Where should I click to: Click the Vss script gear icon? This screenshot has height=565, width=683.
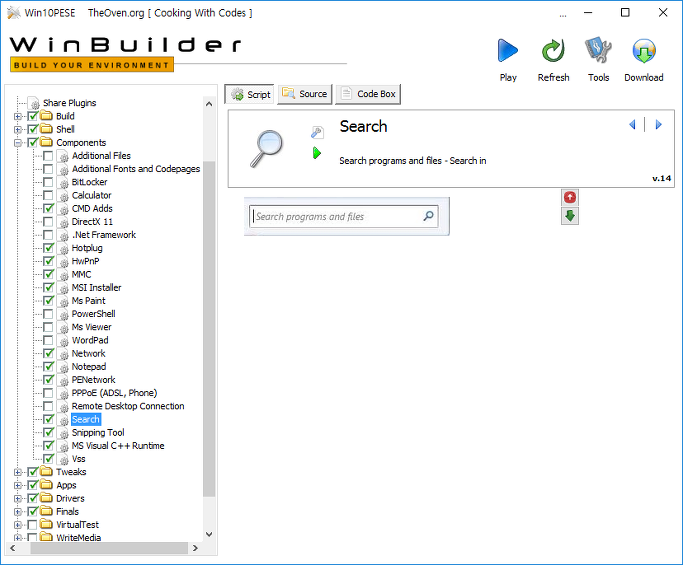[64, 459]
